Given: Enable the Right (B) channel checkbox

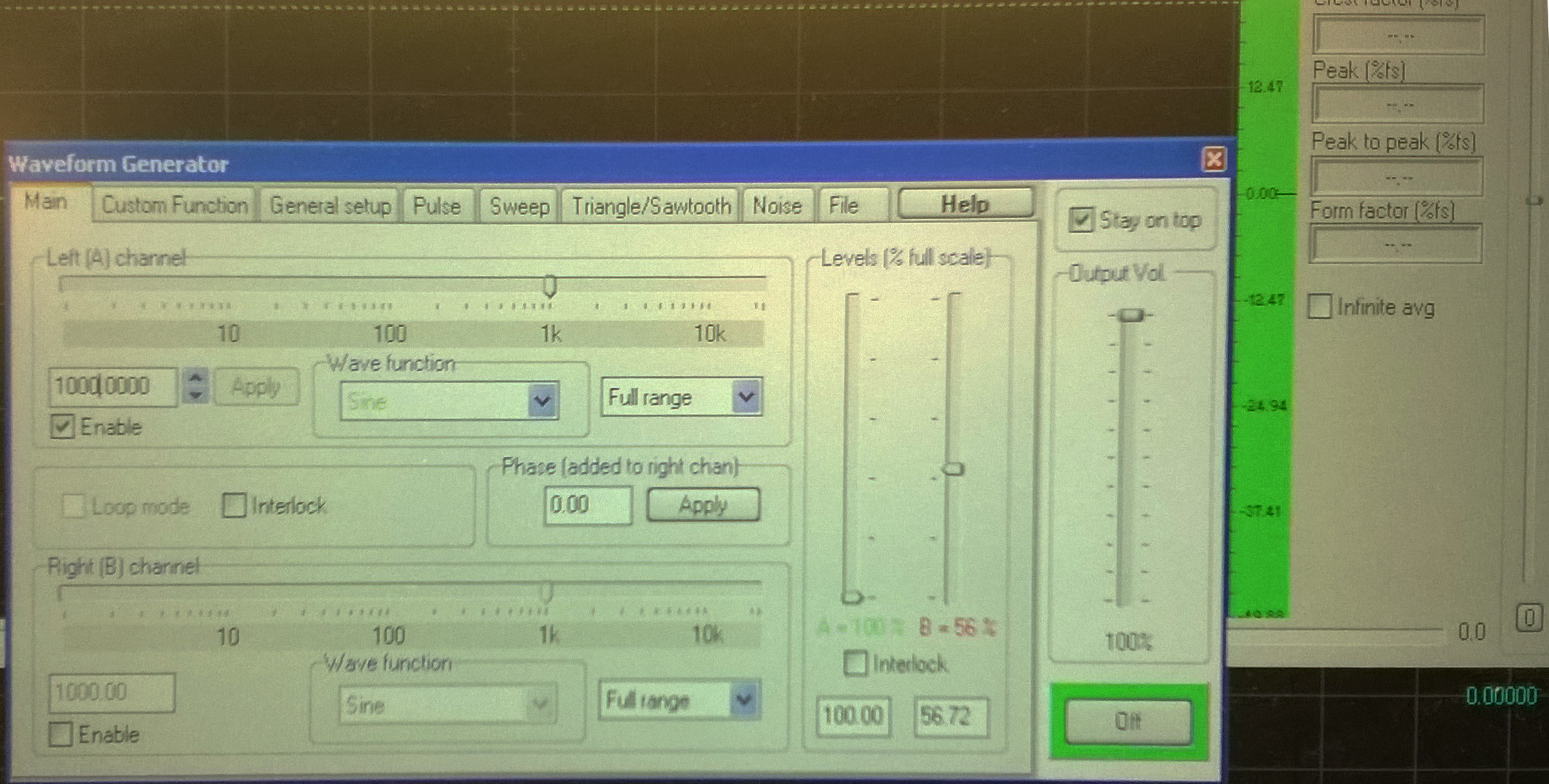Looking at the screenshot, I should pos(61,734).
